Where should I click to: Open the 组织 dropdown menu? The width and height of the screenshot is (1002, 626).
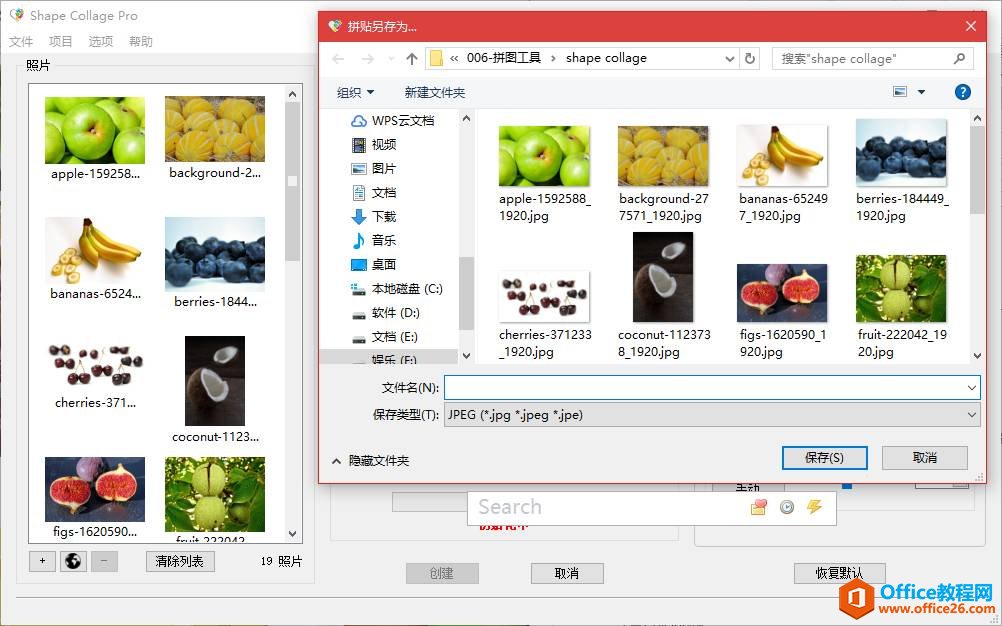(354, 91)
